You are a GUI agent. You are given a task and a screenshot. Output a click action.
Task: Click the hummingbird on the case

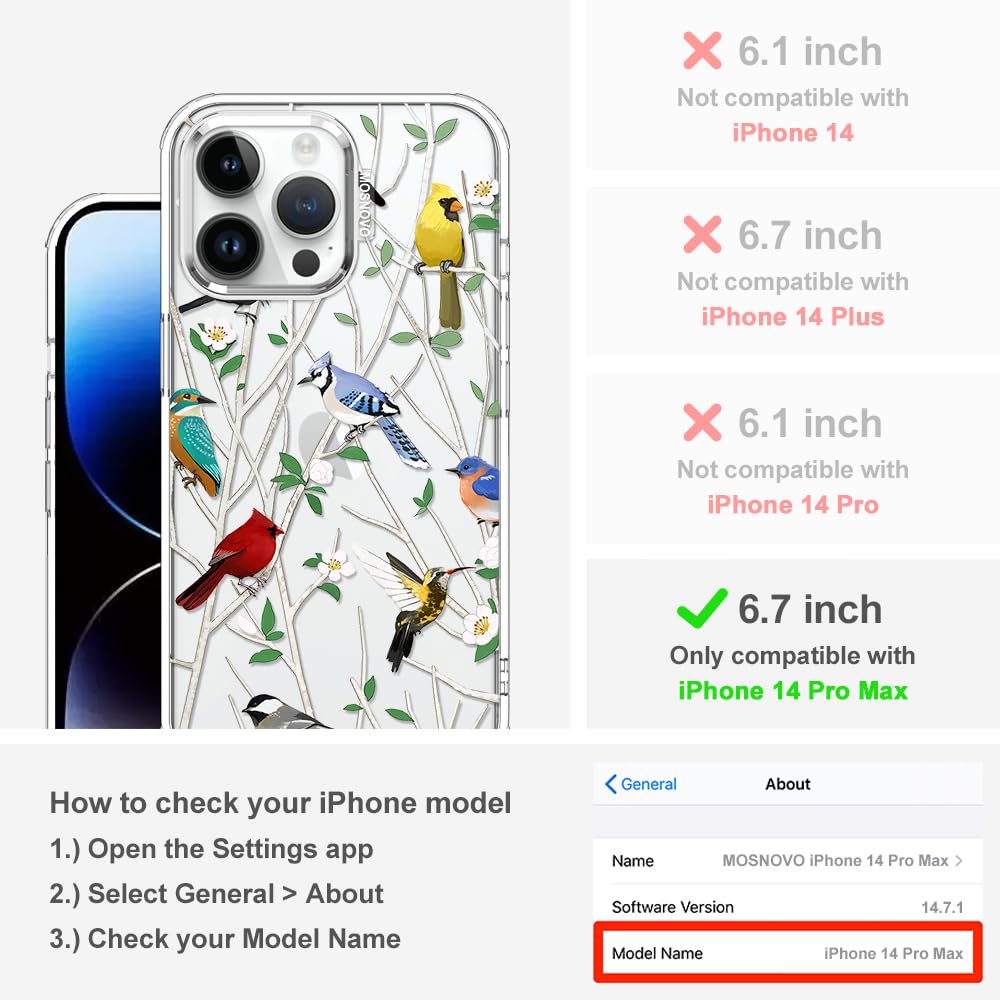coord(415,605)
